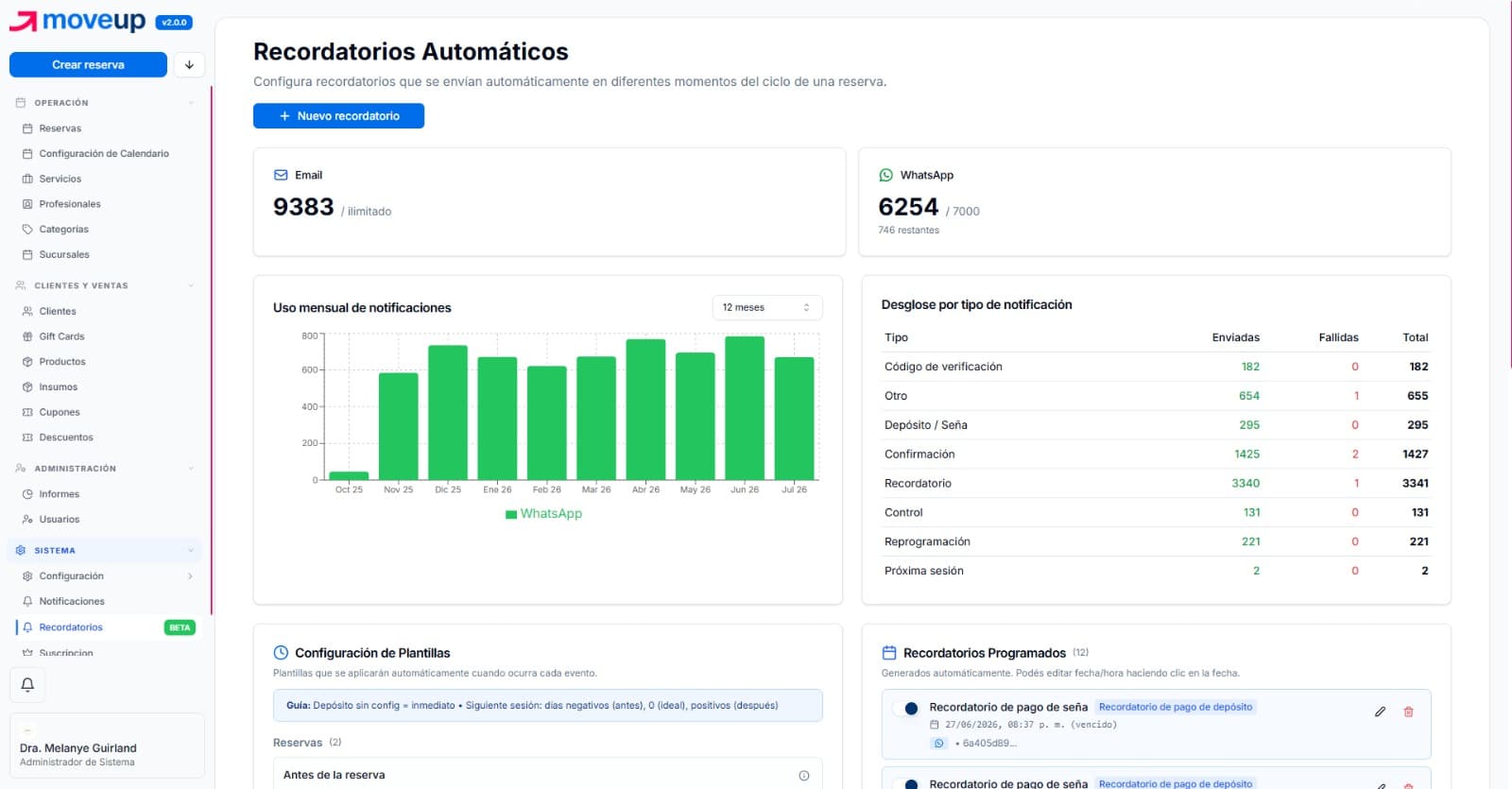1512x789 pixels.
Task: Click the Crear reserva button
Action: pos(88,64)
